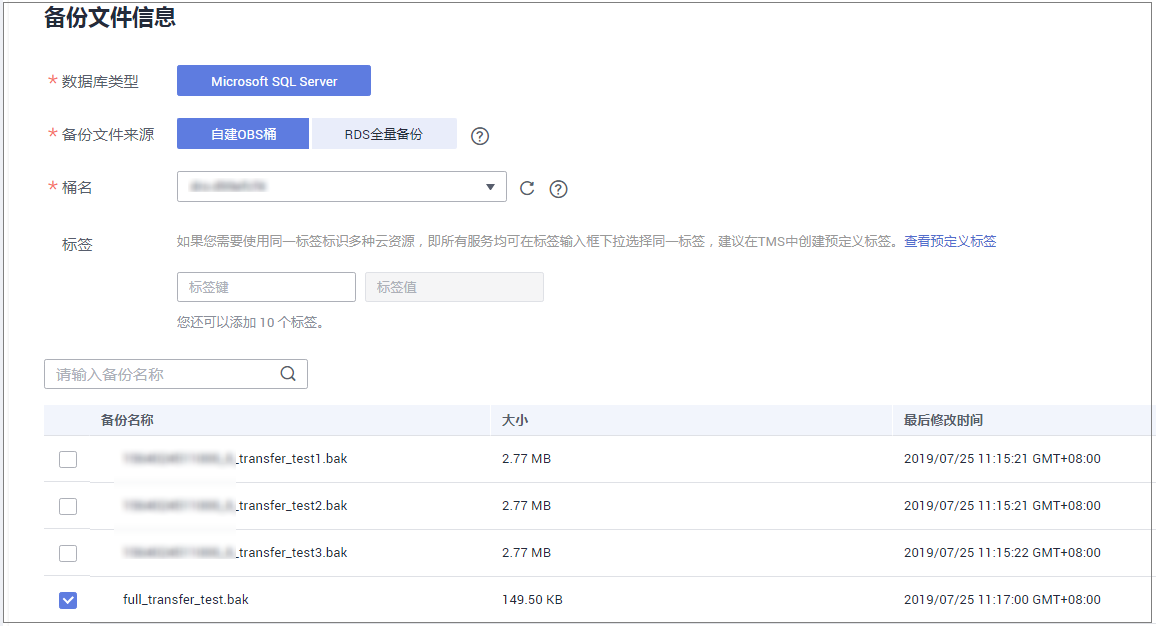Uncheck the full_transfer_test.bak checkbox
The height and width of the screenshot is (626, 1156).
click(68, 600)
